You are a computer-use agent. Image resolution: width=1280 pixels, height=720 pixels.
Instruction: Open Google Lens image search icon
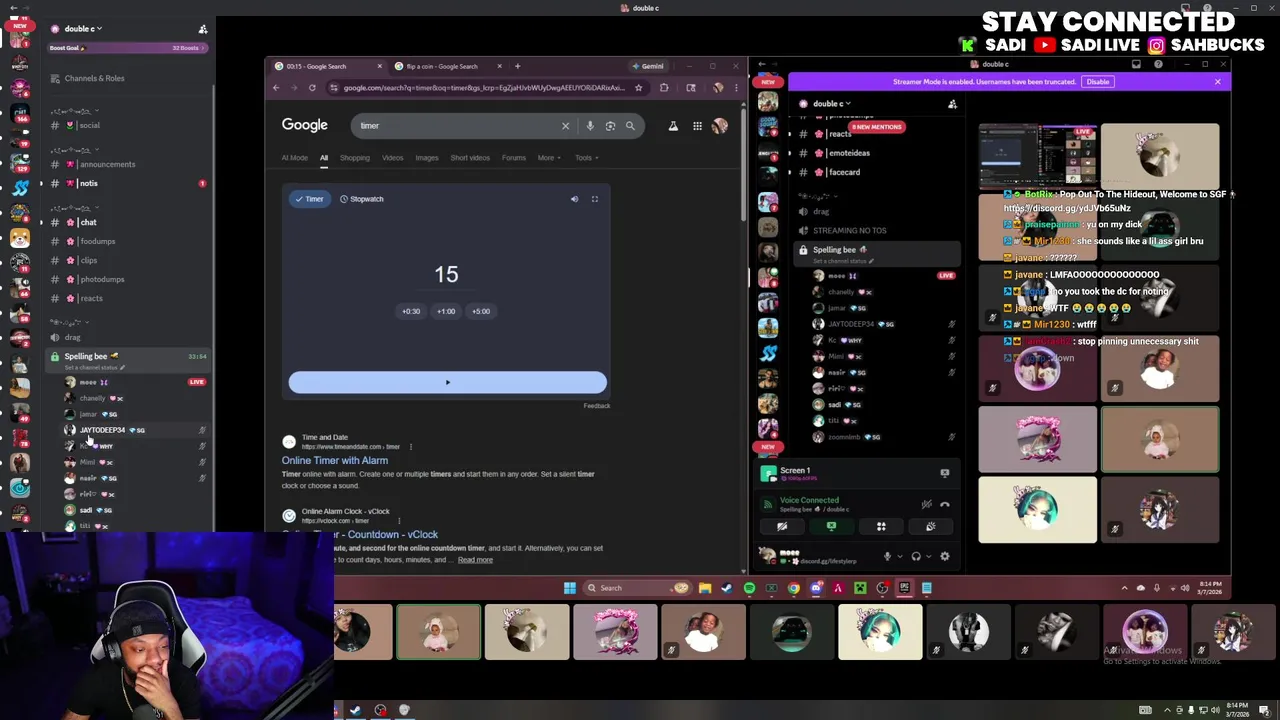pos(610,126)
